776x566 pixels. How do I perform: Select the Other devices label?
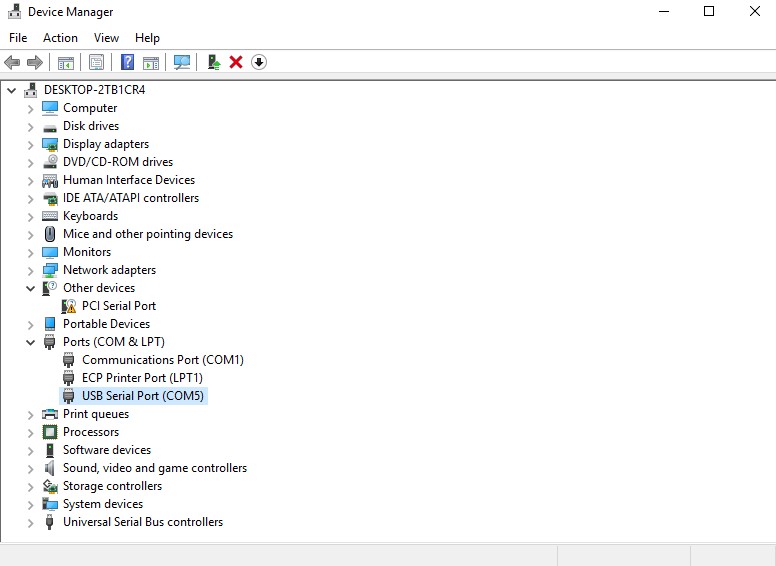(x=99, y=288)
